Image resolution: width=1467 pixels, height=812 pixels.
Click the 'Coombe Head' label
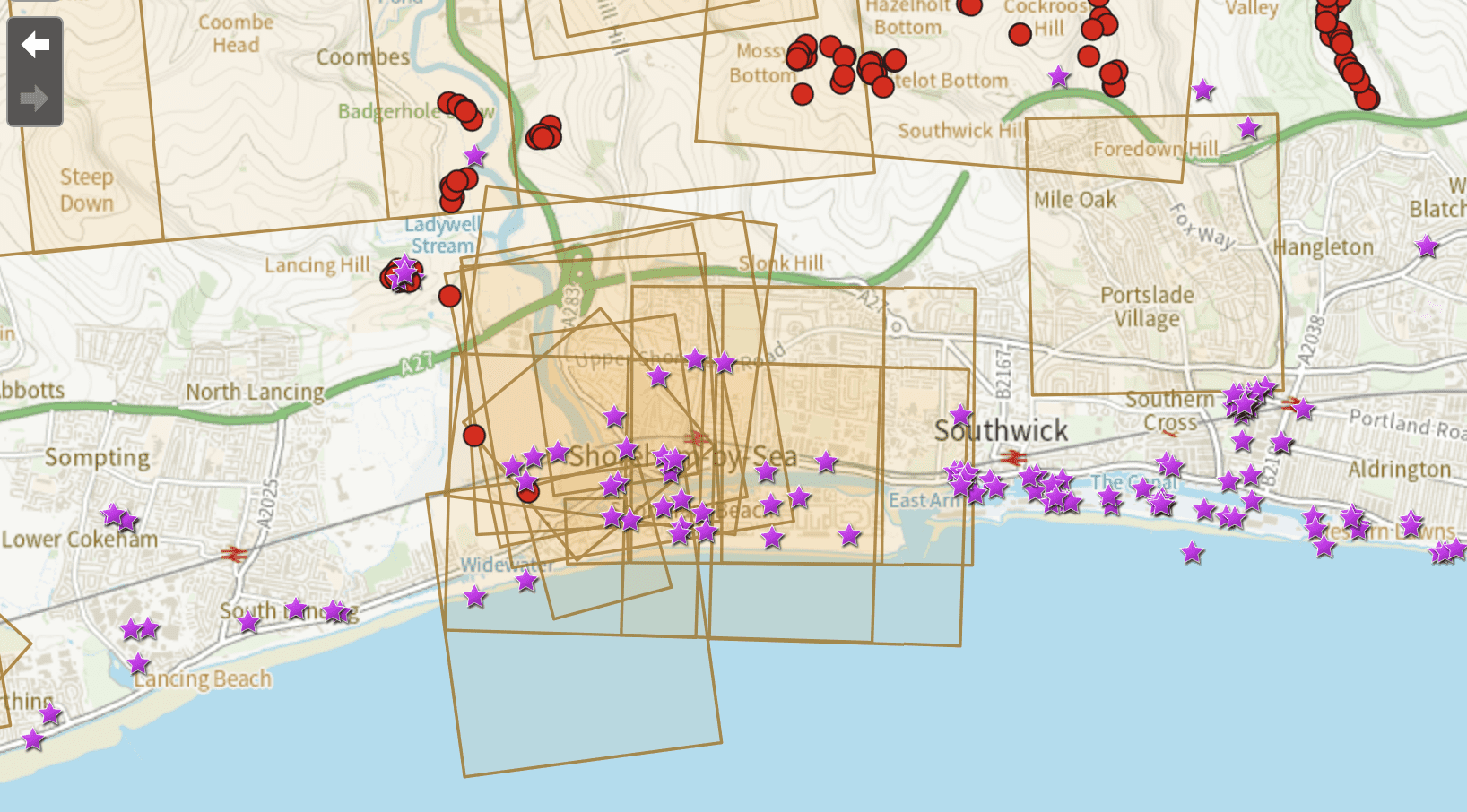tap(236, 33)
